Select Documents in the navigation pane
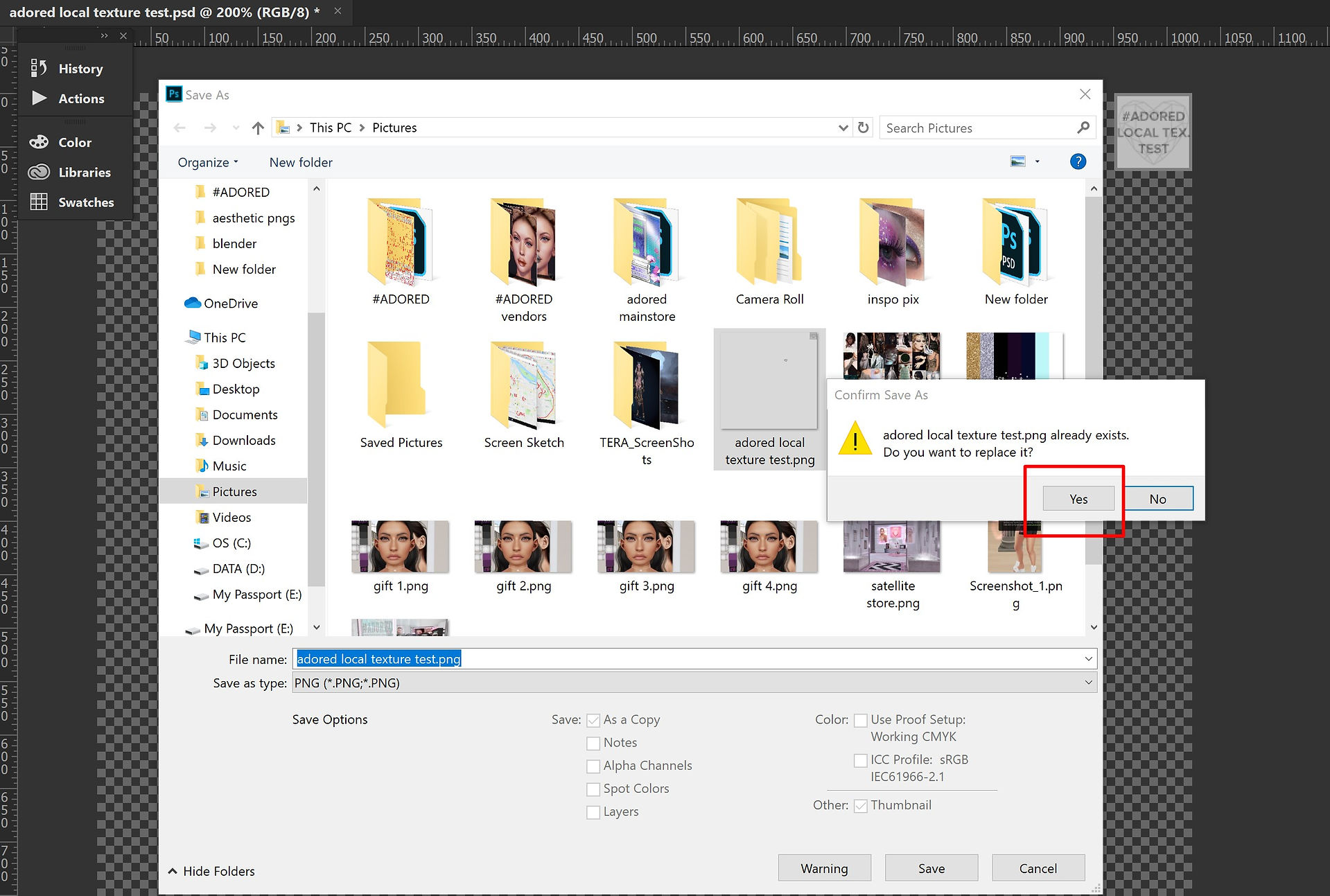The height and width of the screenshot is (896, 1330). click(245, 414)
